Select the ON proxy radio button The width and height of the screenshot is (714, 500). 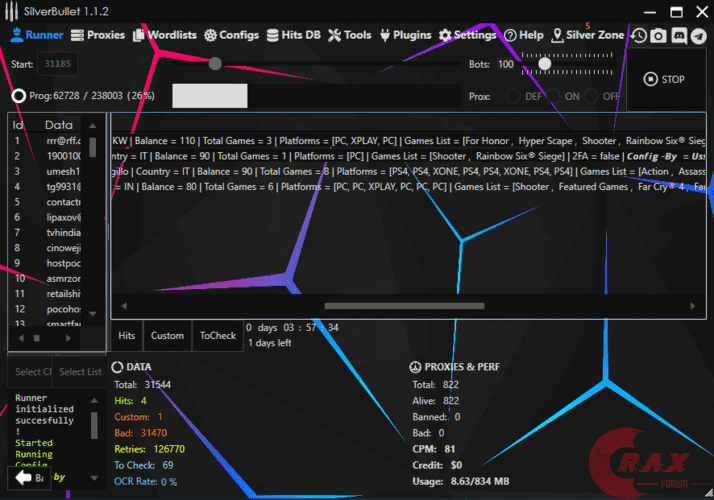pyautogui.click(x=553, y=96)
